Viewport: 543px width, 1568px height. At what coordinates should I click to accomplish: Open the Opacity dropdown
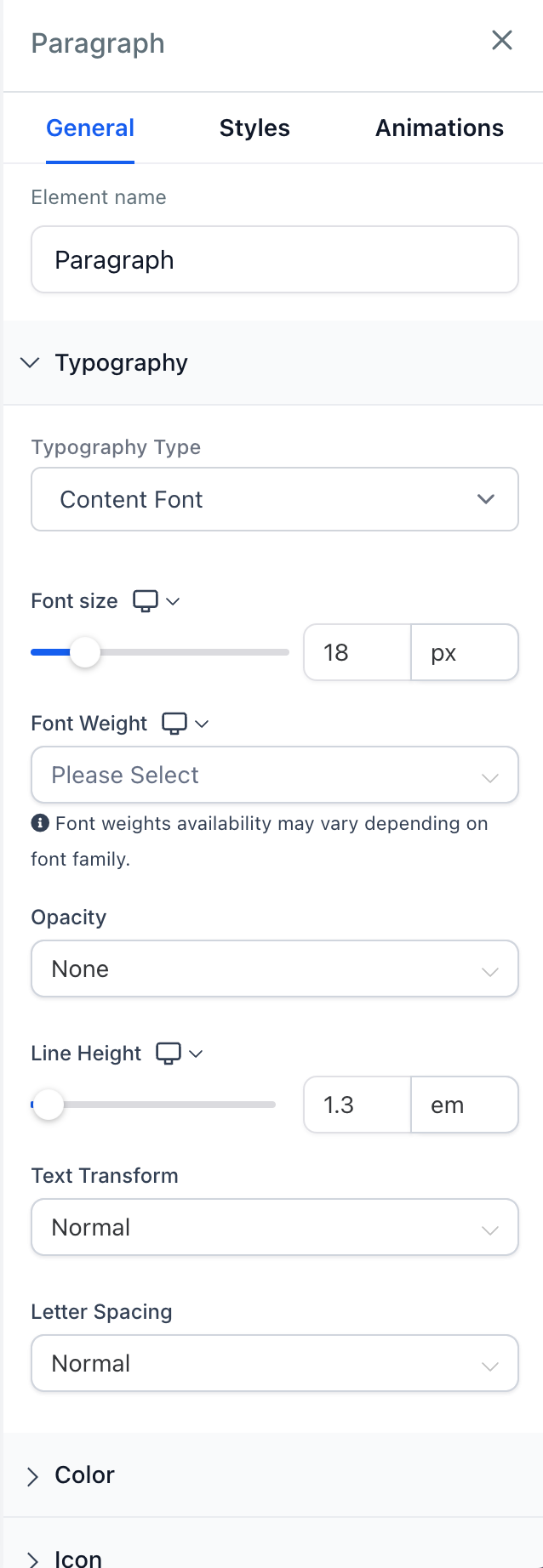point(274,969)
